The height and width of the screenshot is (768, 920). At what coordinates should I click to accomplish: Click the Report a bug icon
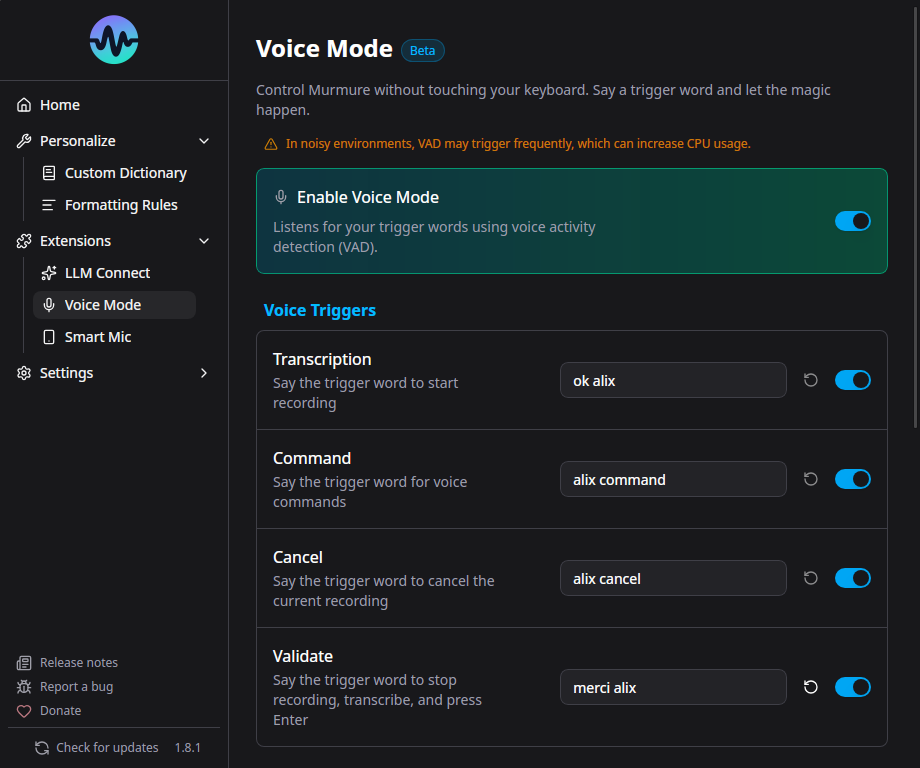[22, 686]
